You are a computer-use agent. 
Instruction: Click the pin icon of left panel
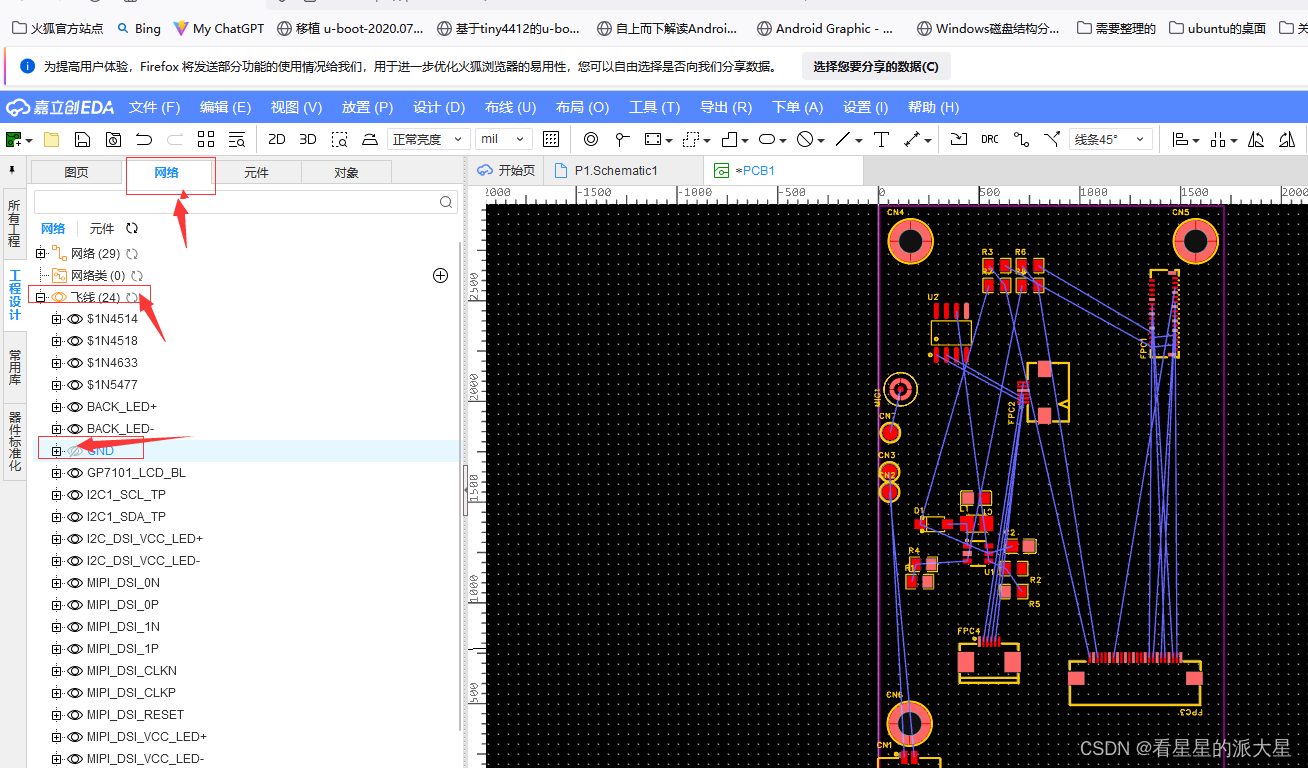13,171
